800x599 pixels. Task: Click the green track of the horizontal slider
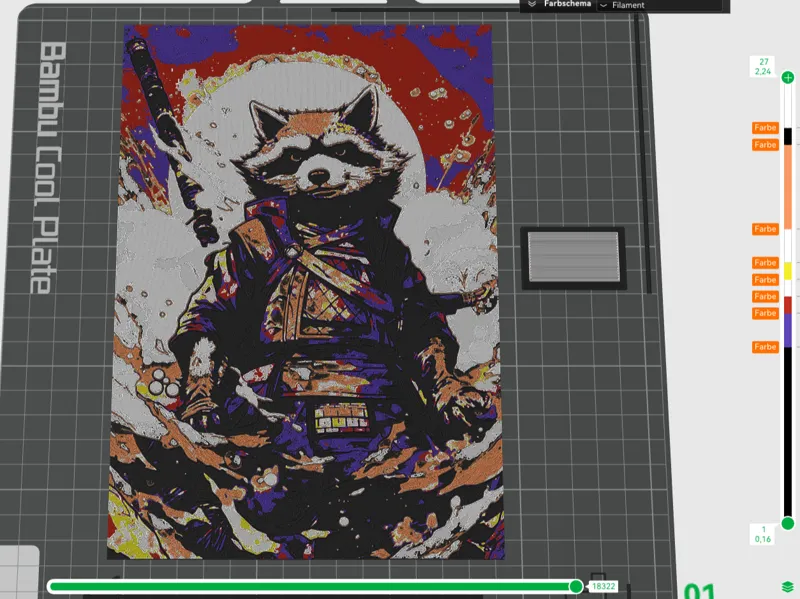[311, 586]
